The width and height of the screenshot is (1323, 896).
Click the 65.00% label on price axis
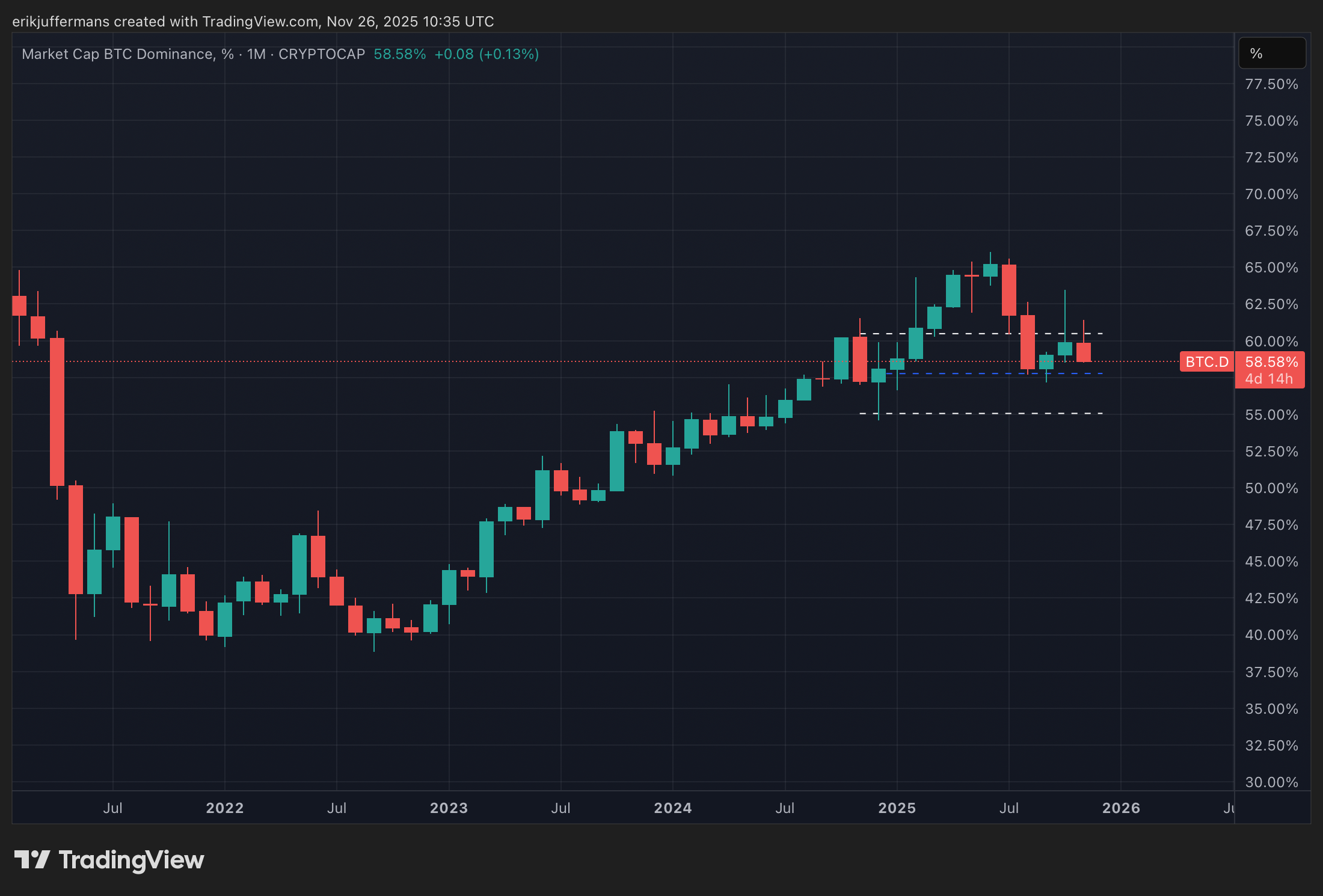tap(1271, 268)
